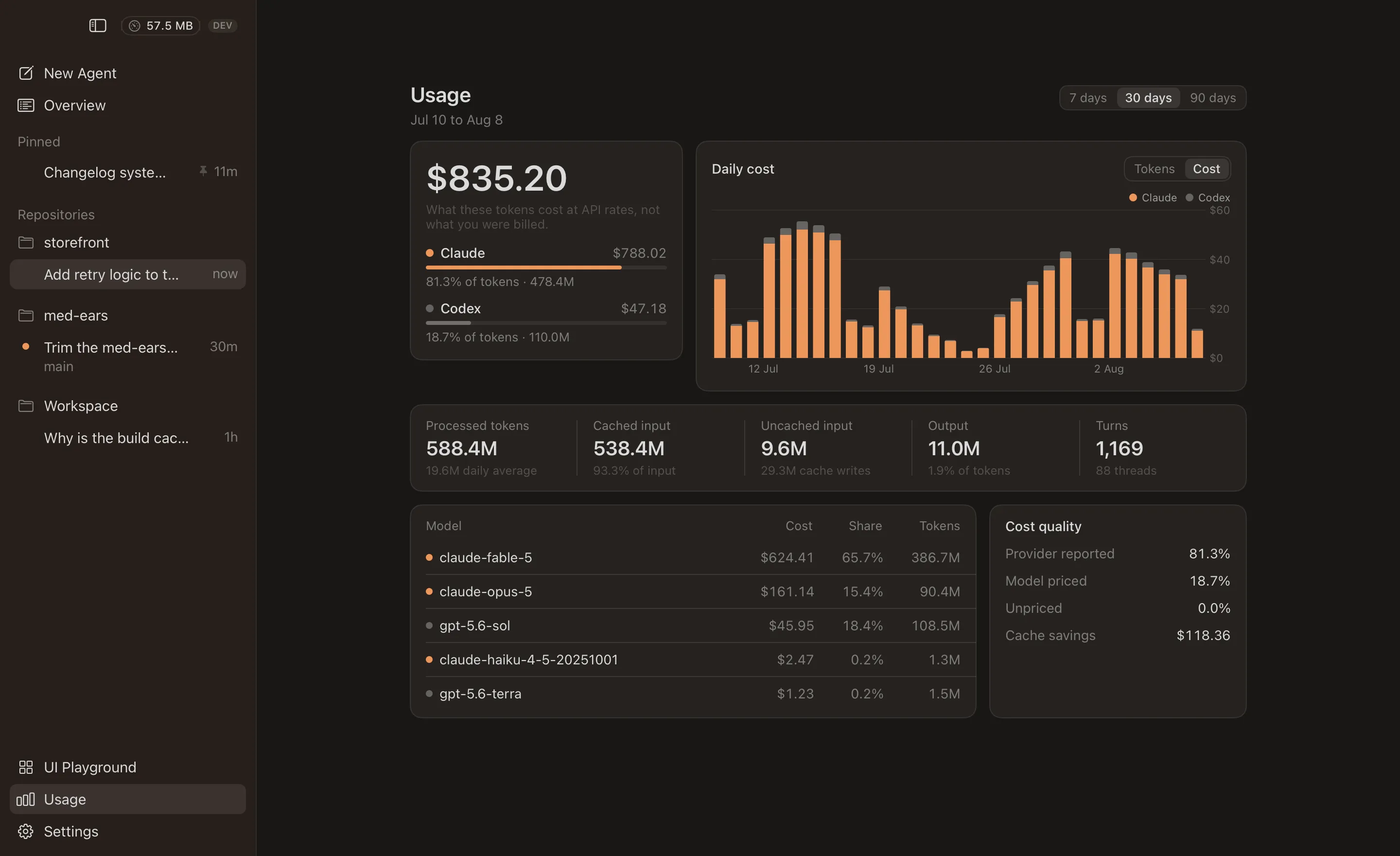
Task: Click Claude legend dot in chart
Action: point(1132,198)
